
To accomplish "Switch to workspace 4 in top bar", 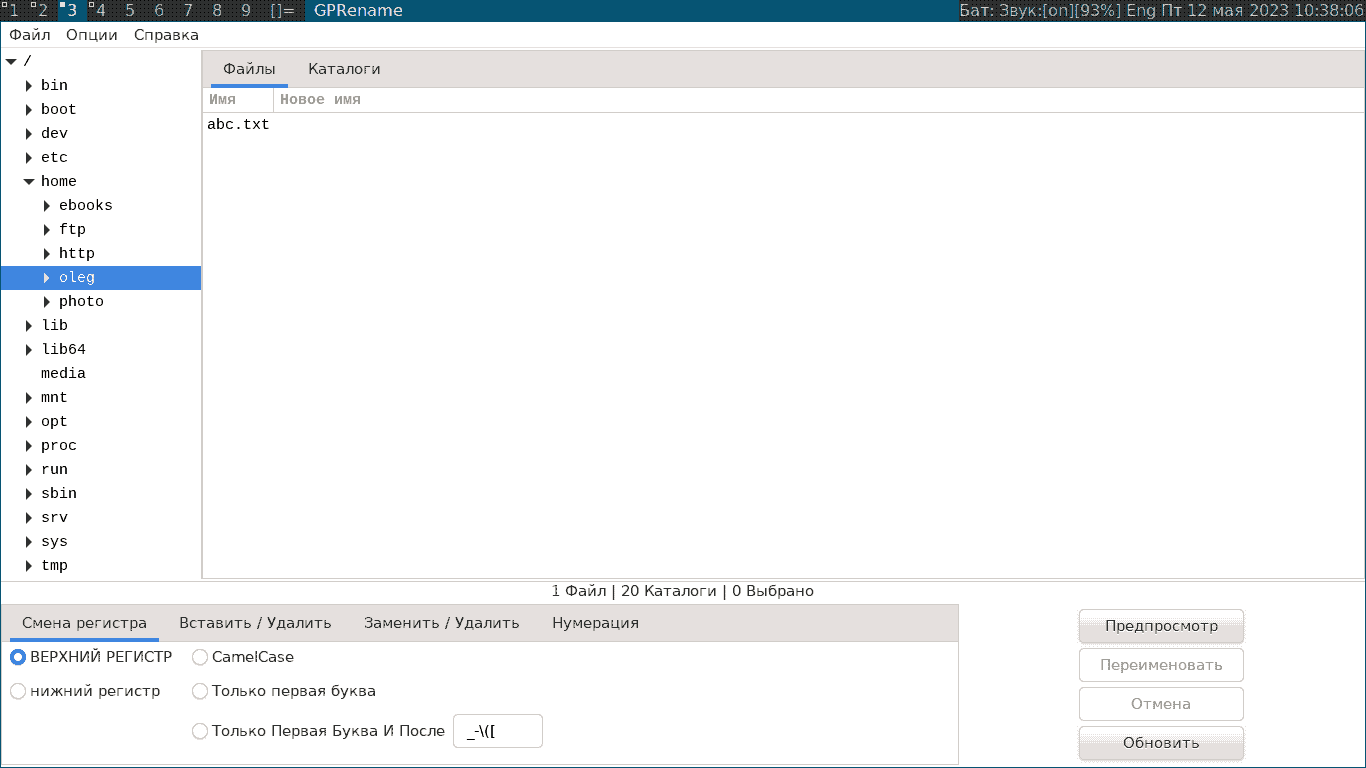I will click(x=98, y=10).
